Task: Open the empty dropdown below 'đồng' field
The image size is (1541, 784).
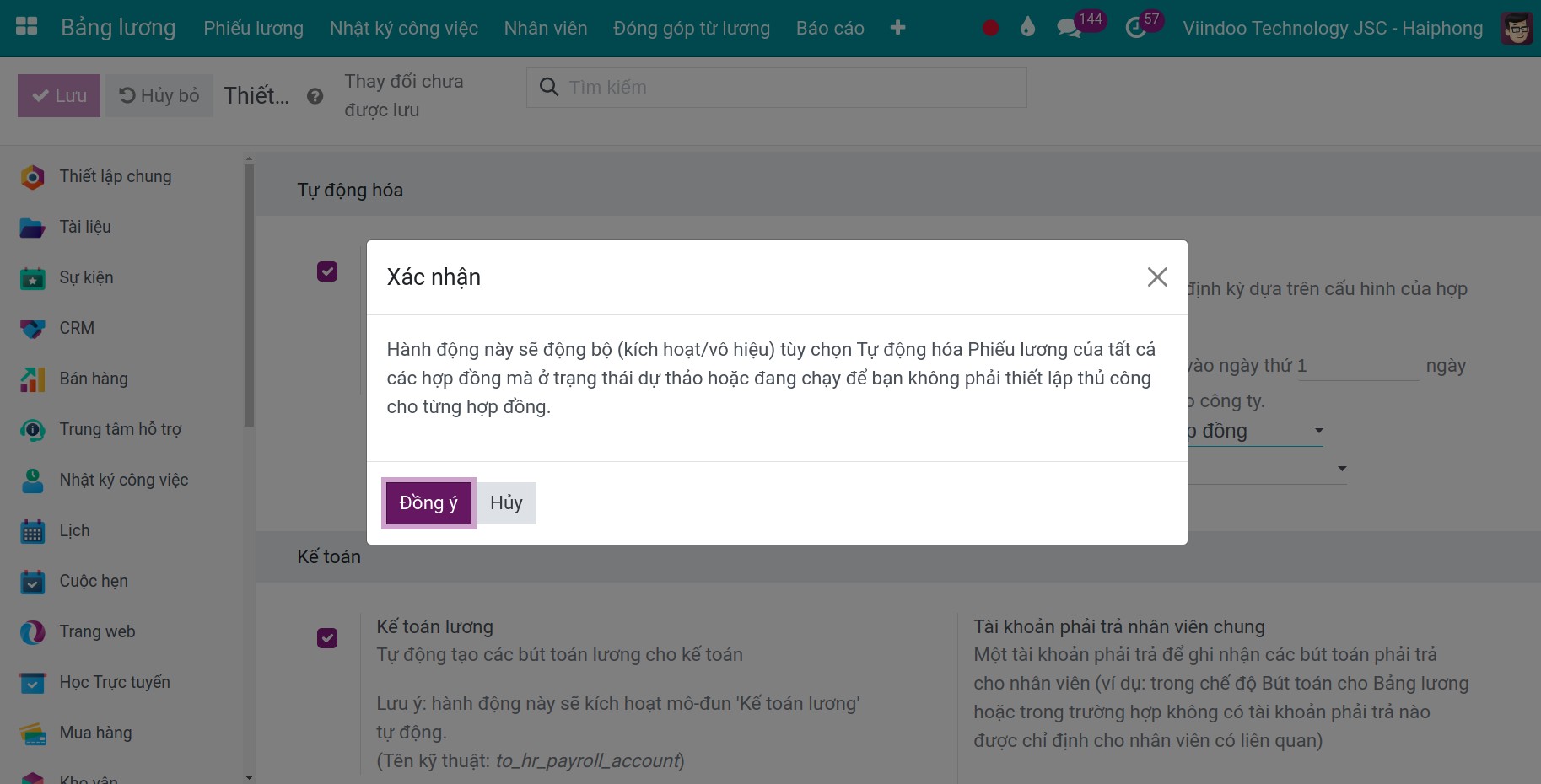Action: pyautogui.click(x=1267, y=469)
